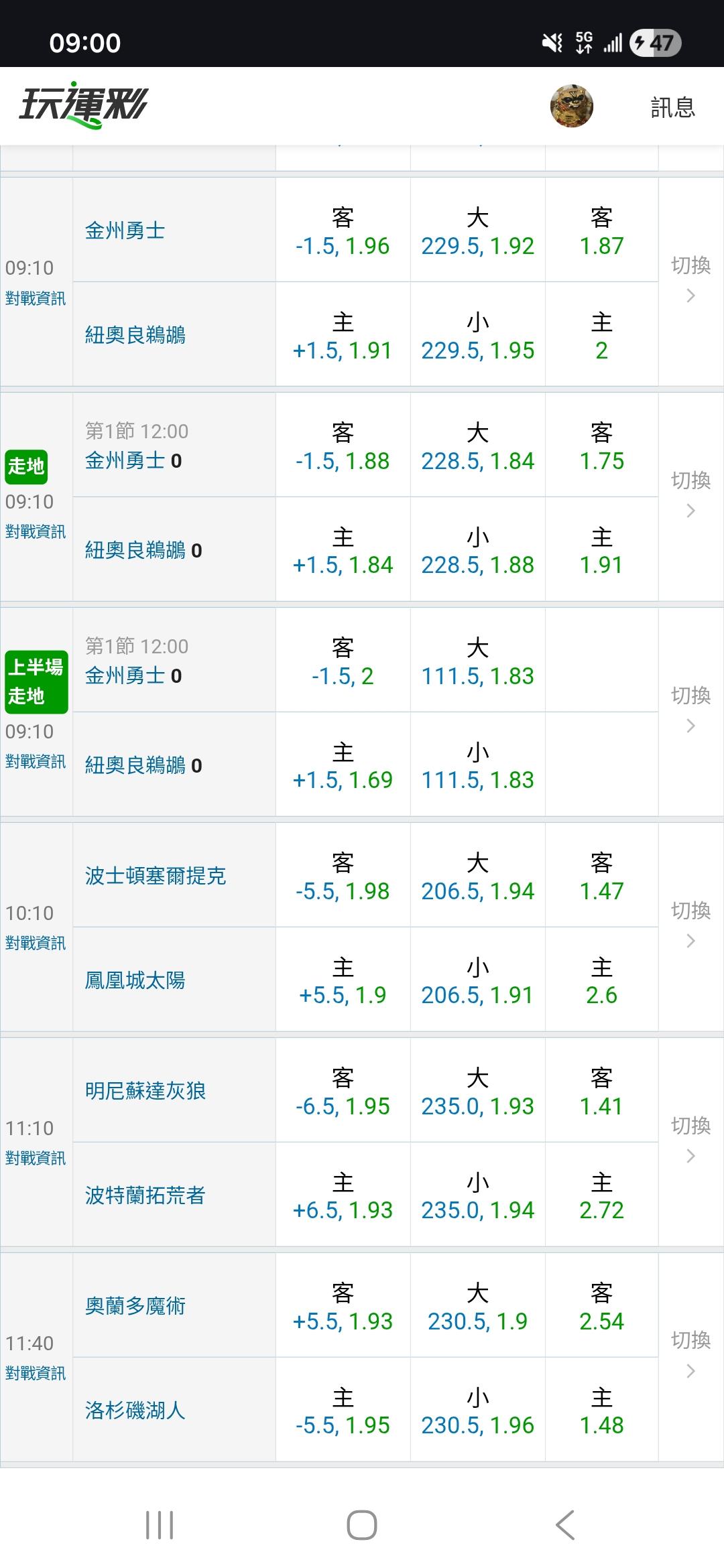Open 對戰資訊 for the 11:40 game

[x=36, y=1373]
